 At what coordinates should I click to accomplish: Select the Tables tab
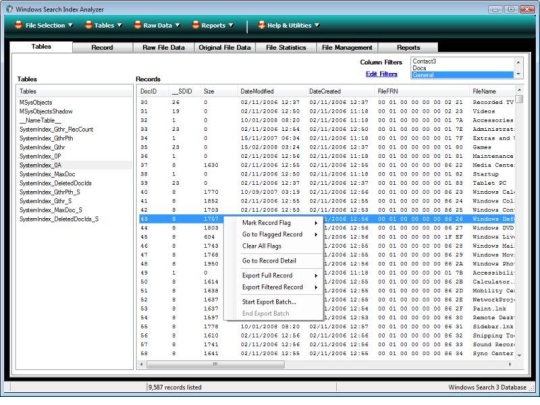click(41, 46)
